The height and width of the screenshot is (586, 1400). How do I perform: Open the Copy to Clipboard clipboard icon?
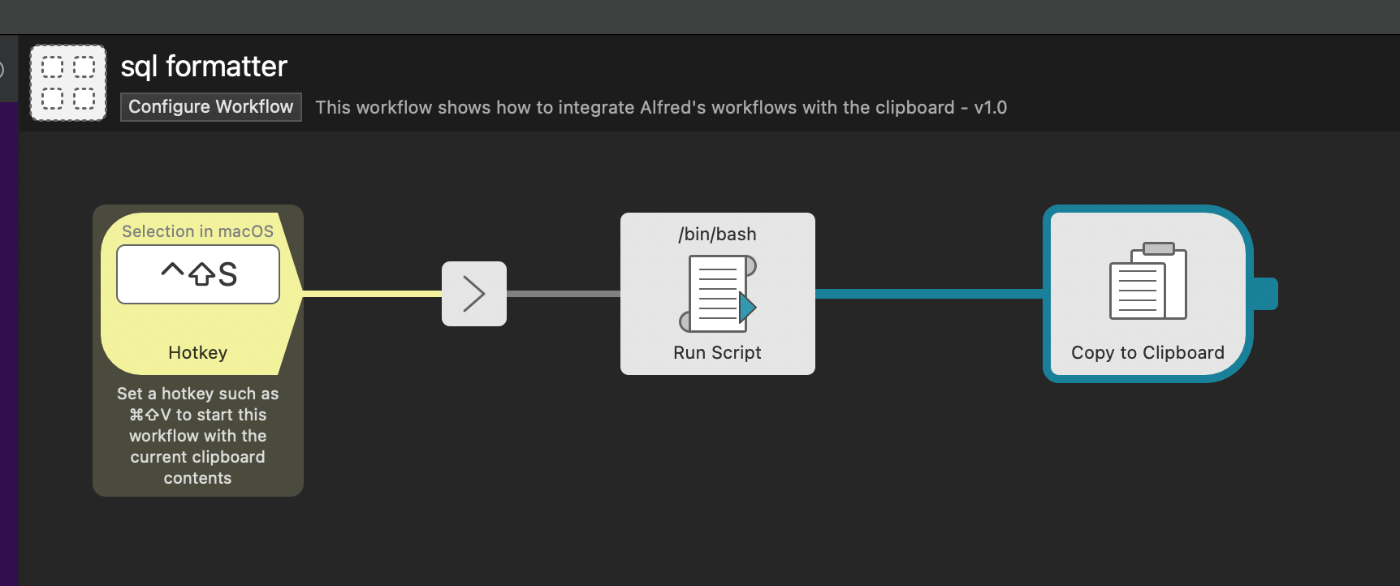coord(1146,290)
